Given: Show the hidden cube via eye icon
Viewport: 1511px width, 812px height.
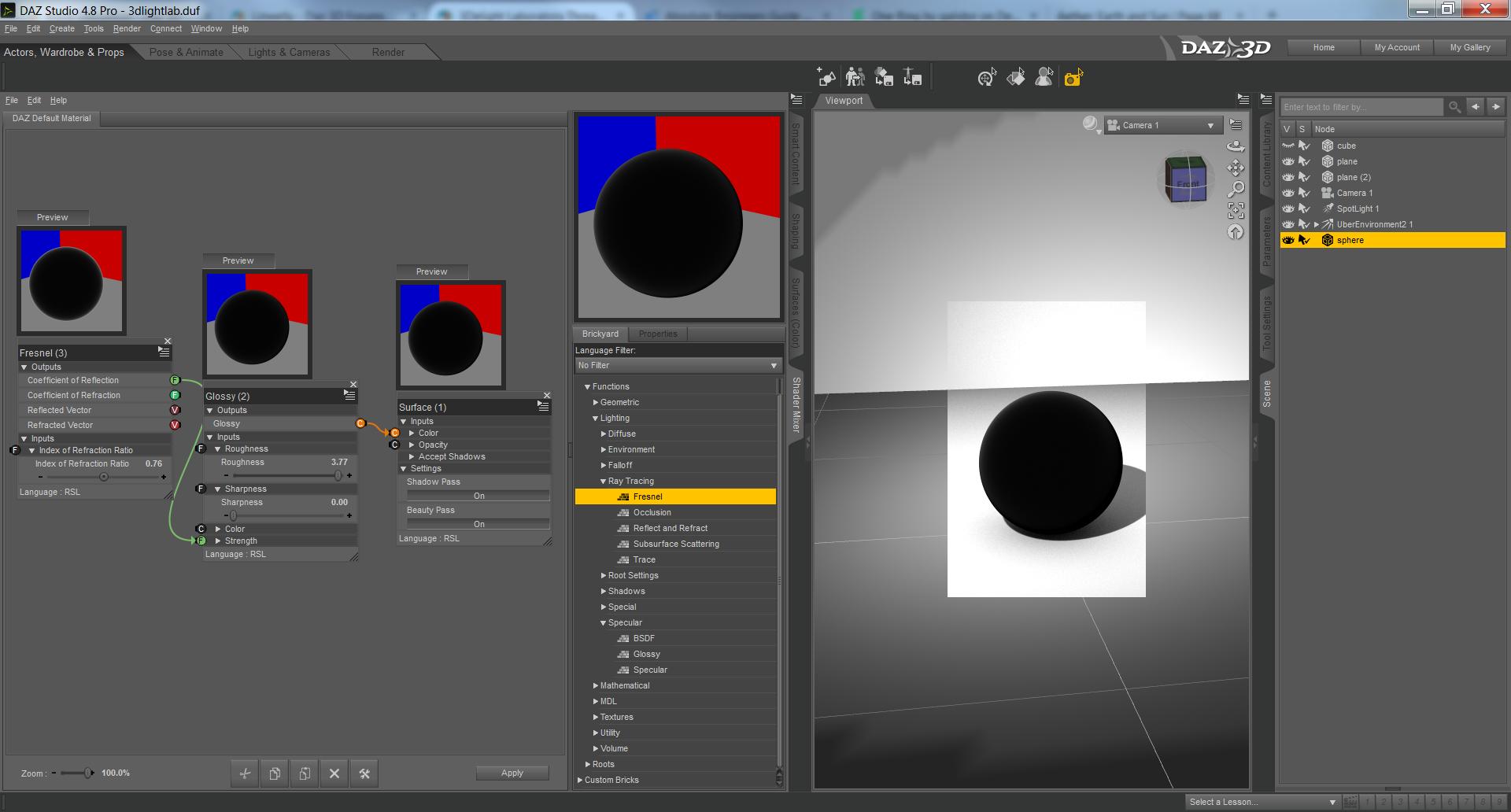Looking at the screenshot, I should (x=1287, y=146).
